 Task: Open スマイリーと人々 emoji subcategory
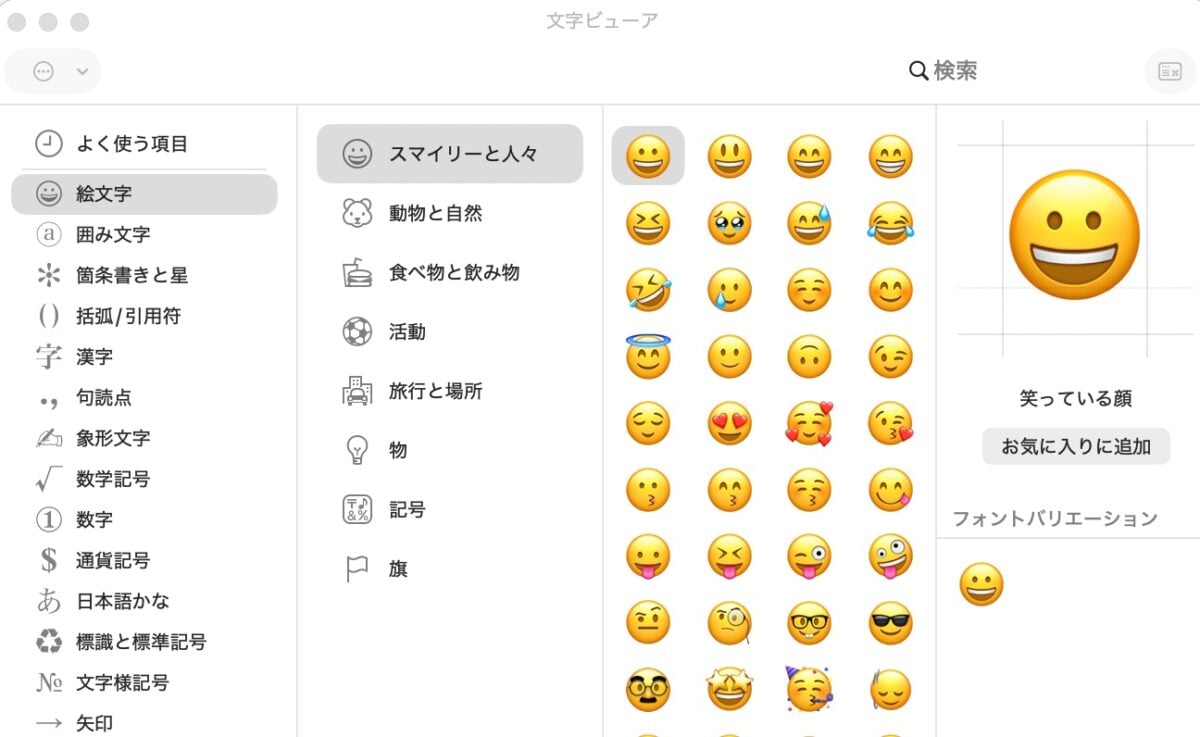450,154
